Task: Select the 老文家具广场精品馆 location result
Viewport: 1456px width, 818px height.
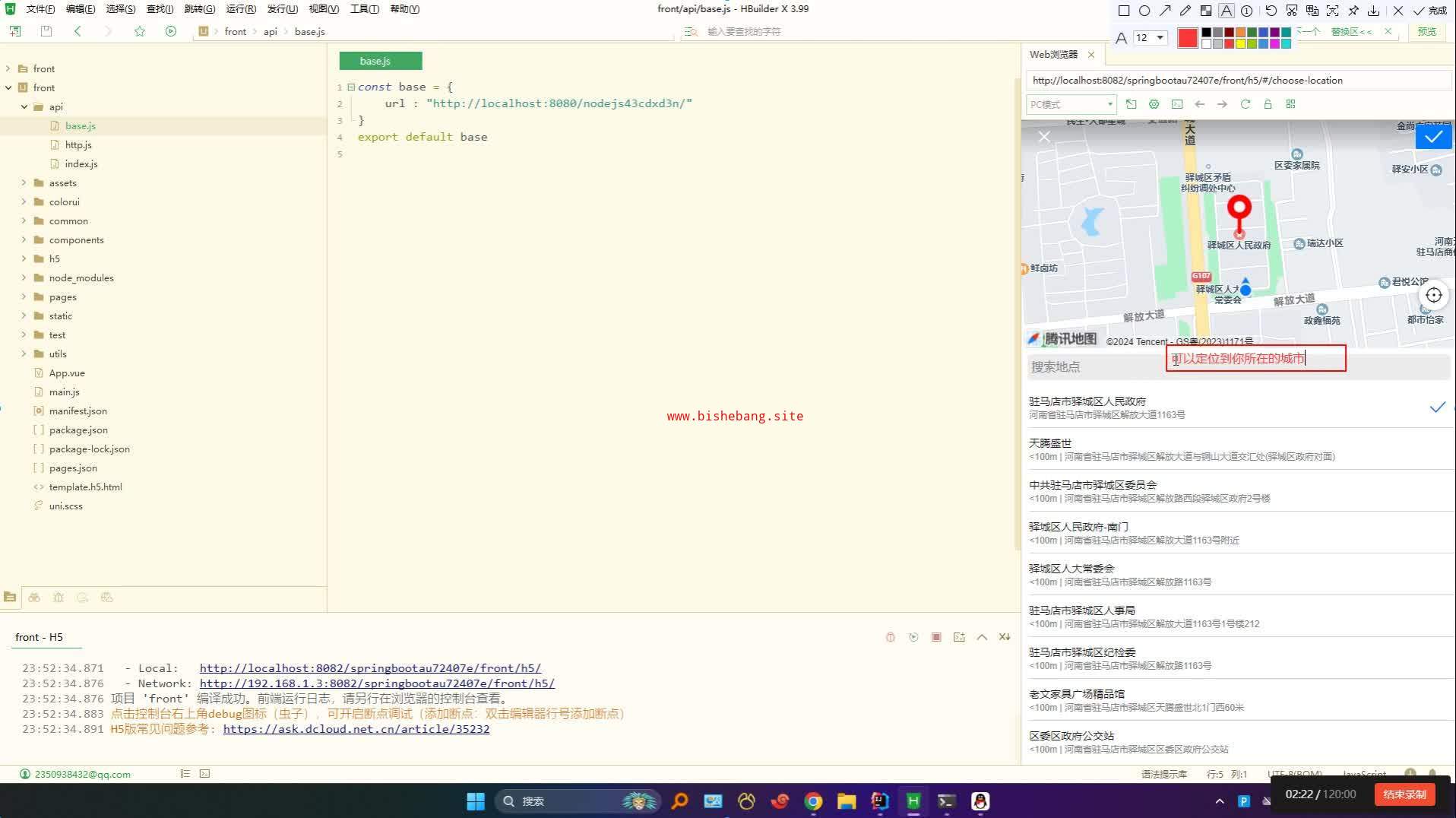Action: pos(1239,700)
